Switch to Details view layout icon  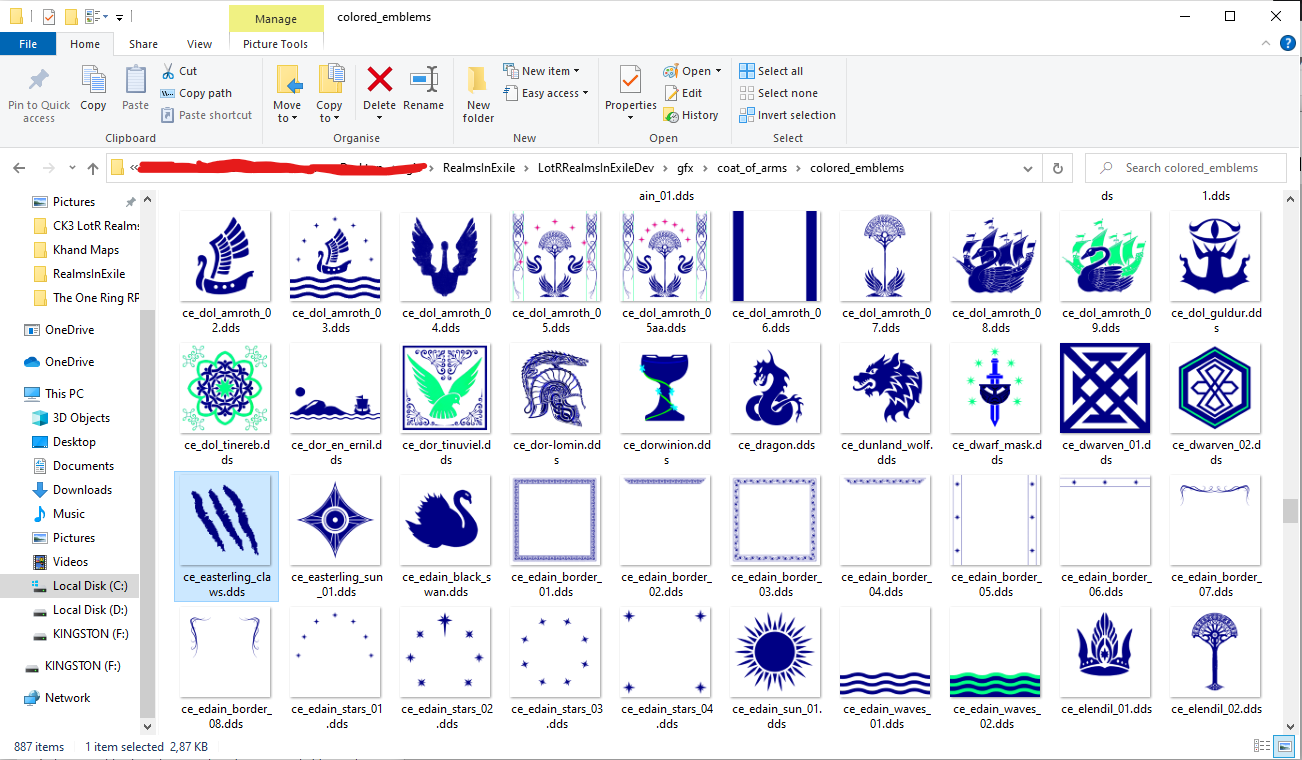pos(1261,747)
